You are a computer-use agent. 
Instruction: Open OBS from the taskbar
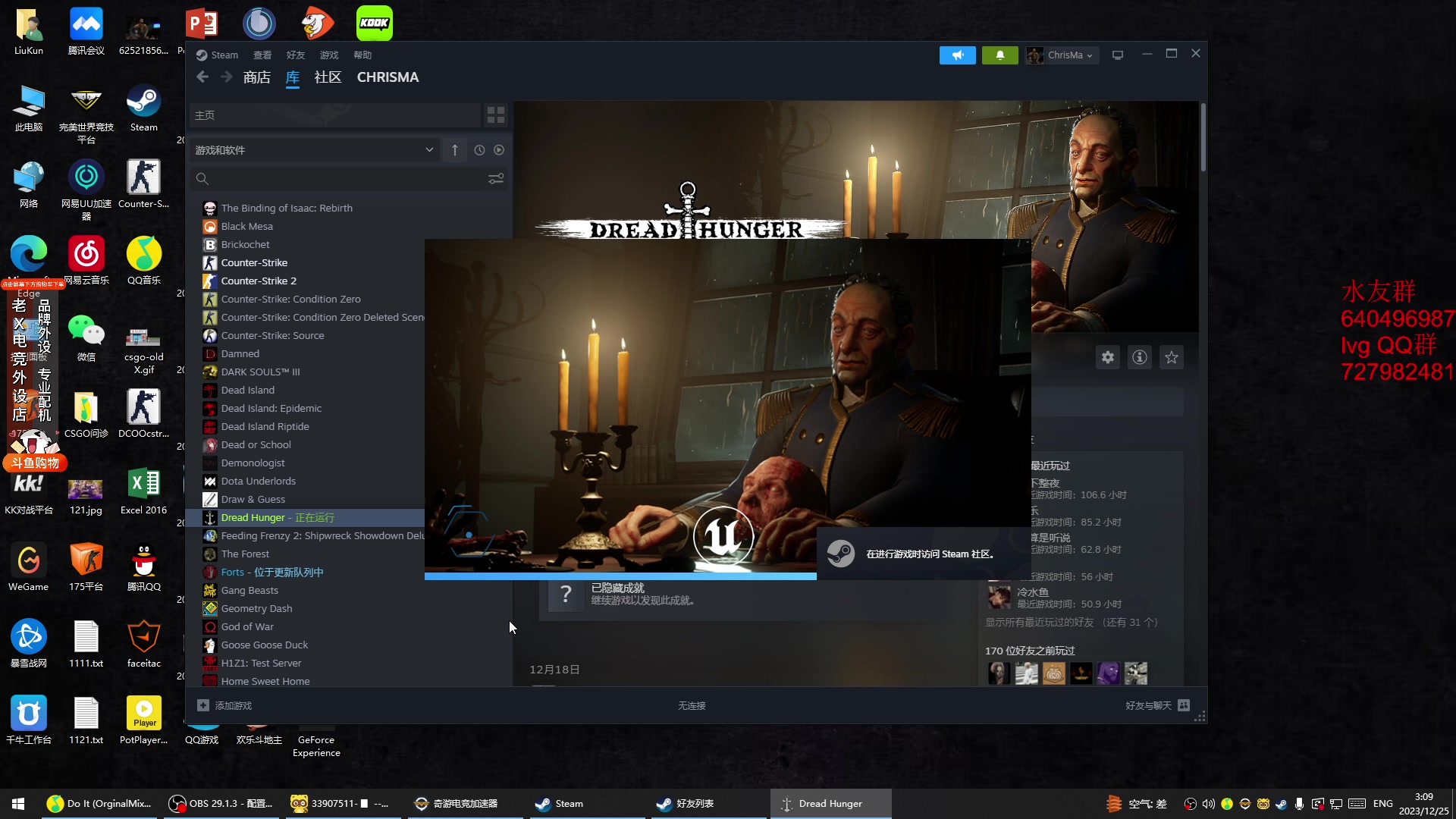220,803
